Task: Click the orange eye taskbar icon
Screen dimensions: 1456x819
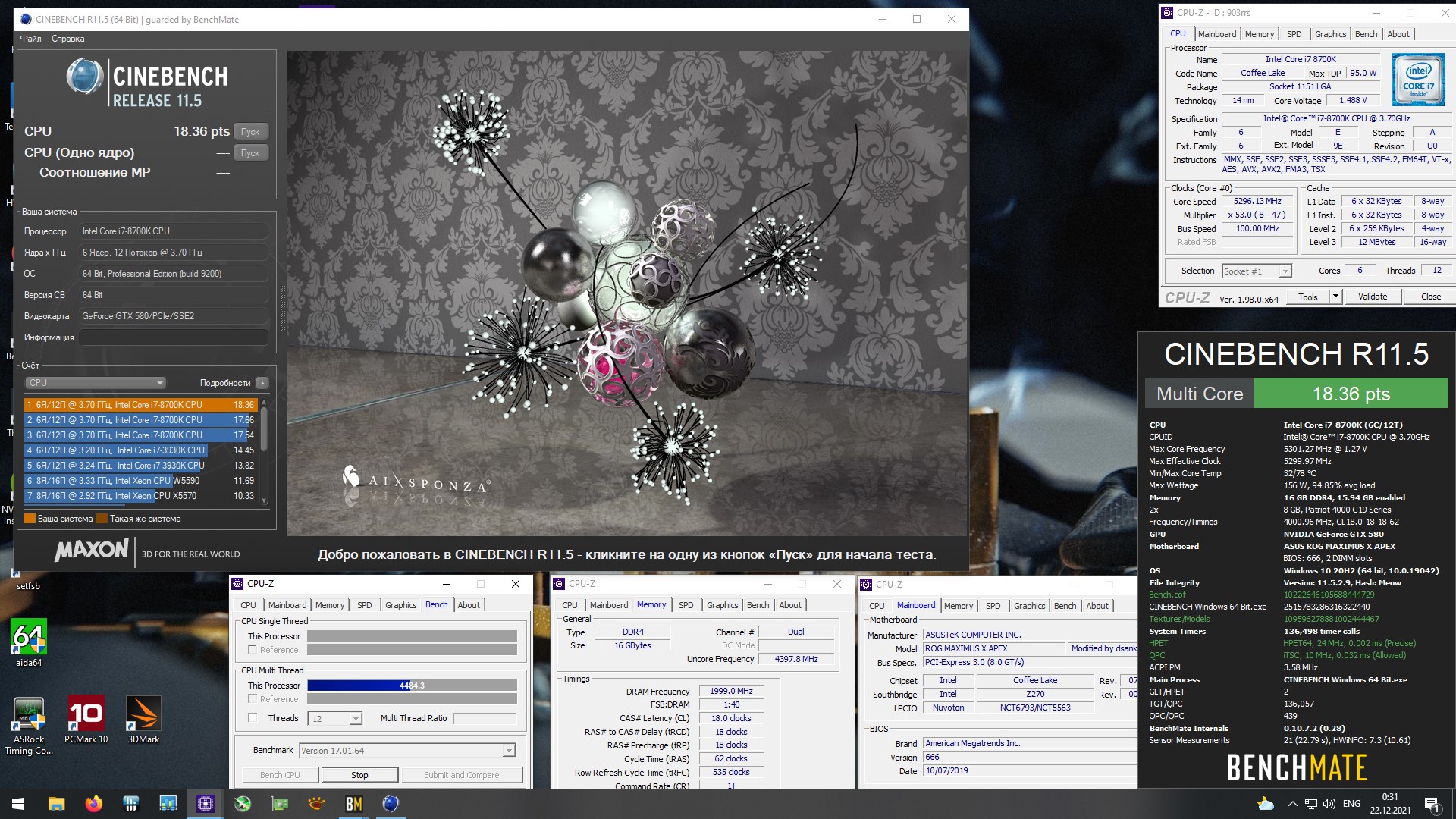Action: pyautogui.click(x=316, y=804)
